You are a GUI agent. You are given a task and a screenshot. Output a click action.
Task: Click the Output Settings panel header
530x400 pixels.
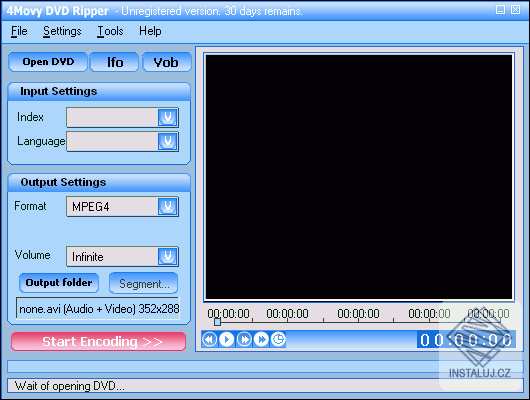[99, 182]
